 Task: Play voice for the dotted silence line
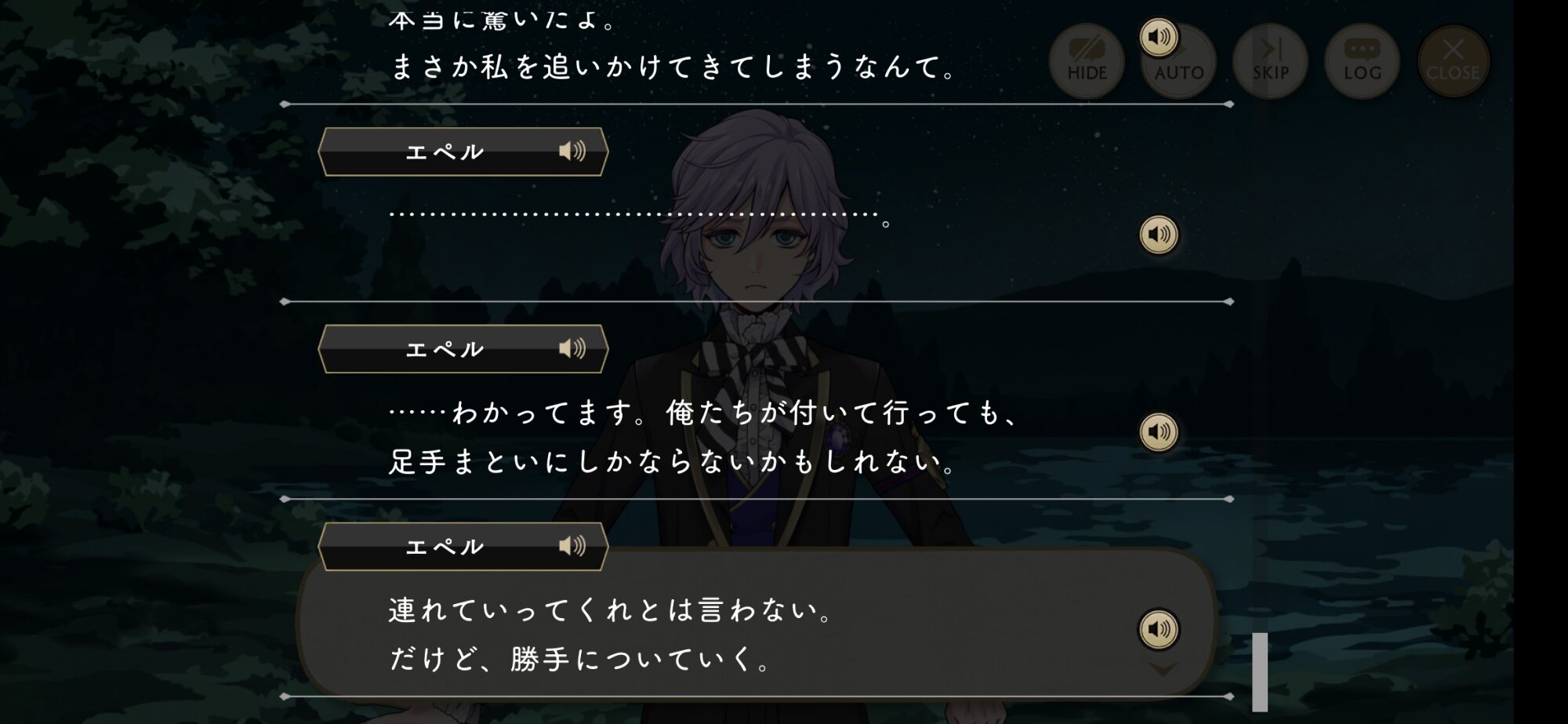coord(1158,235)
